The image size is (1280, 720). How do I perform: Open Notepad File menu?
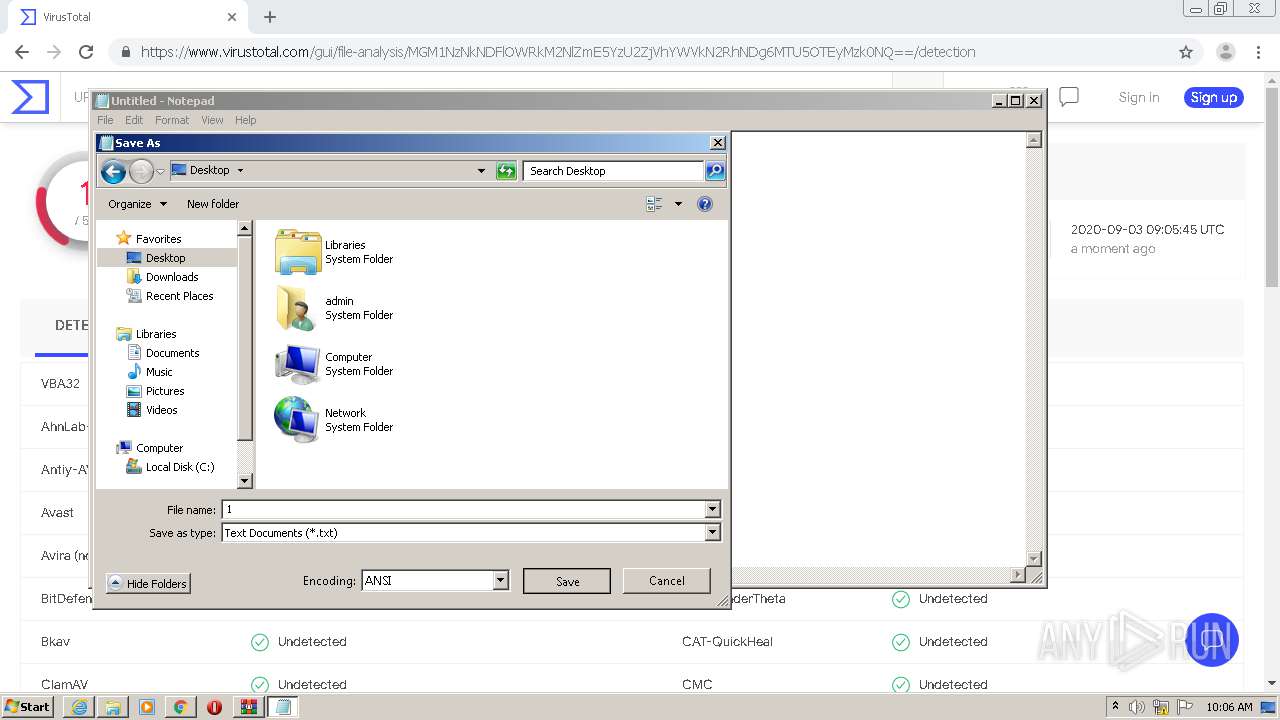(105, 120)
